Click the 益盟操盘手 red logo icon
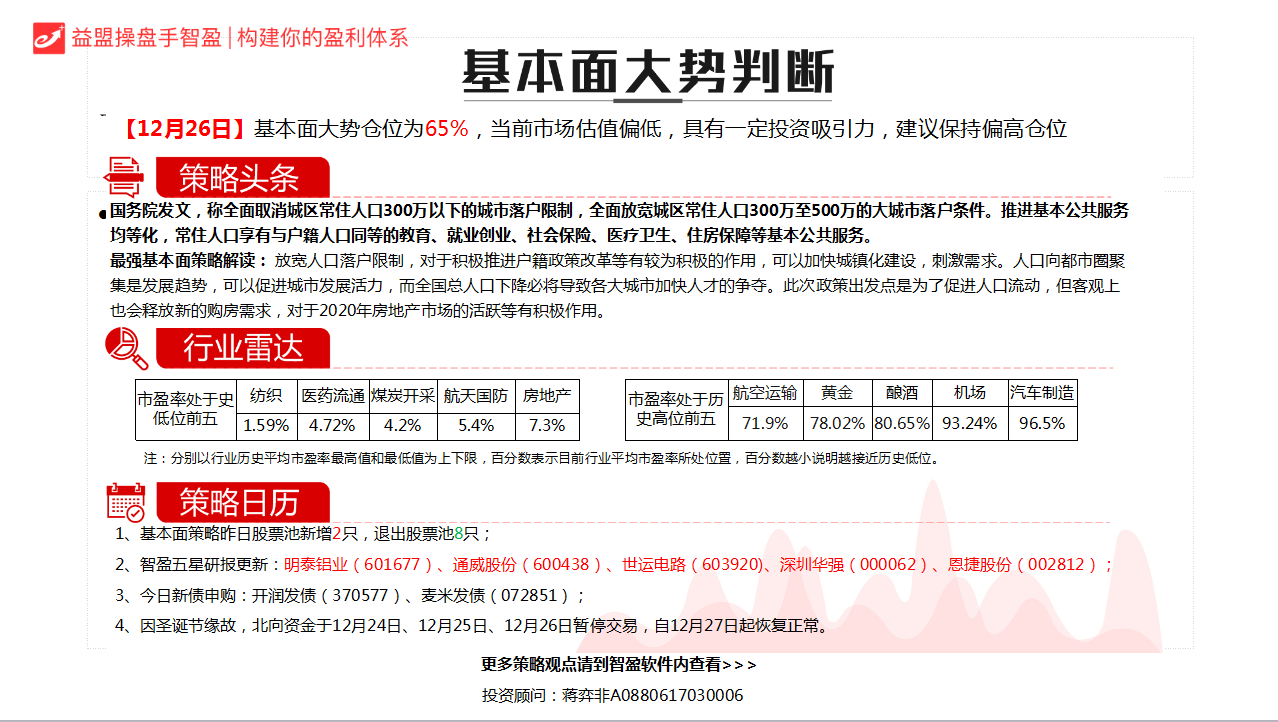Screen dimensions: 1278x722 tap(48, 37)
